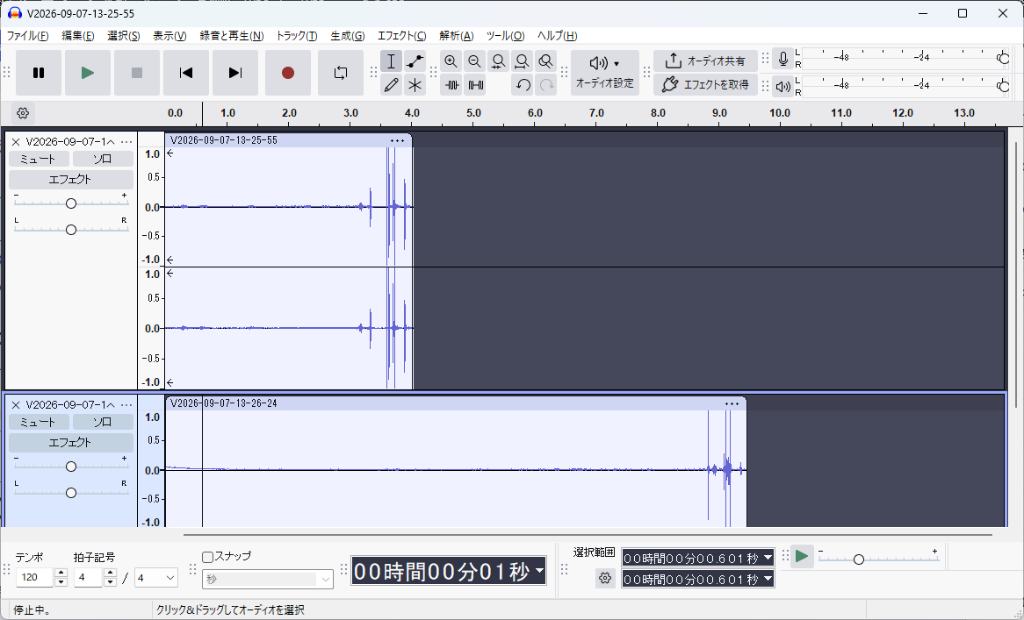Open timeline options gear icon
Image resolution: width=1024 pixels, height=620 pixels.
point(23,113)
